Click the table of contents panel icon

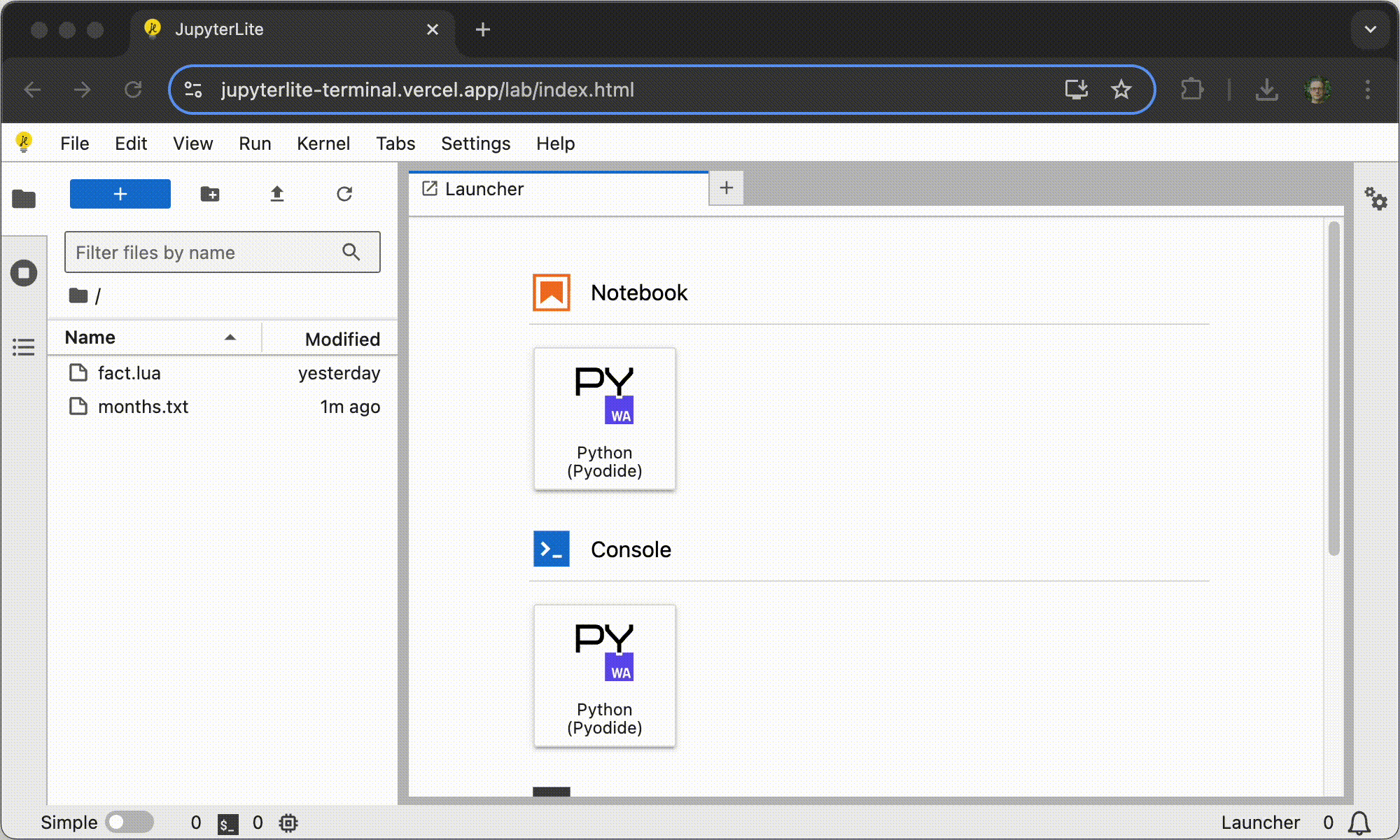point(25,348)
